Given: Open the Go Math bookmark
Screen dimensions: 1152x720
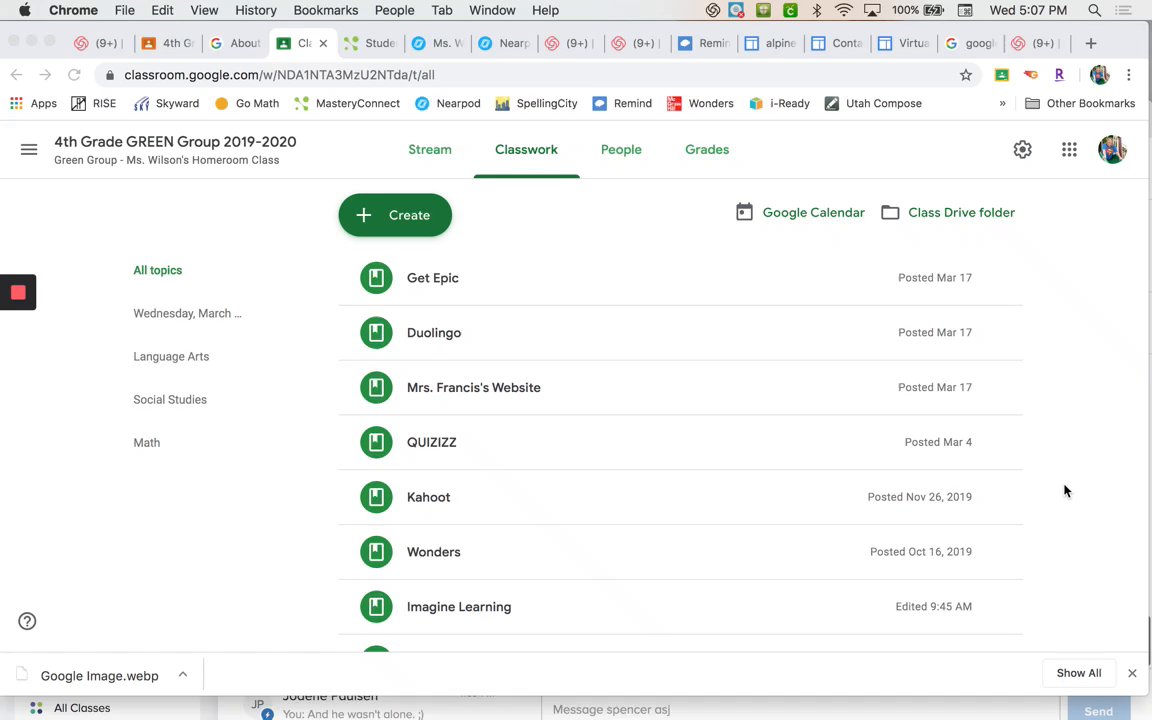Looking at the screenshot, I should click(247, 104).
